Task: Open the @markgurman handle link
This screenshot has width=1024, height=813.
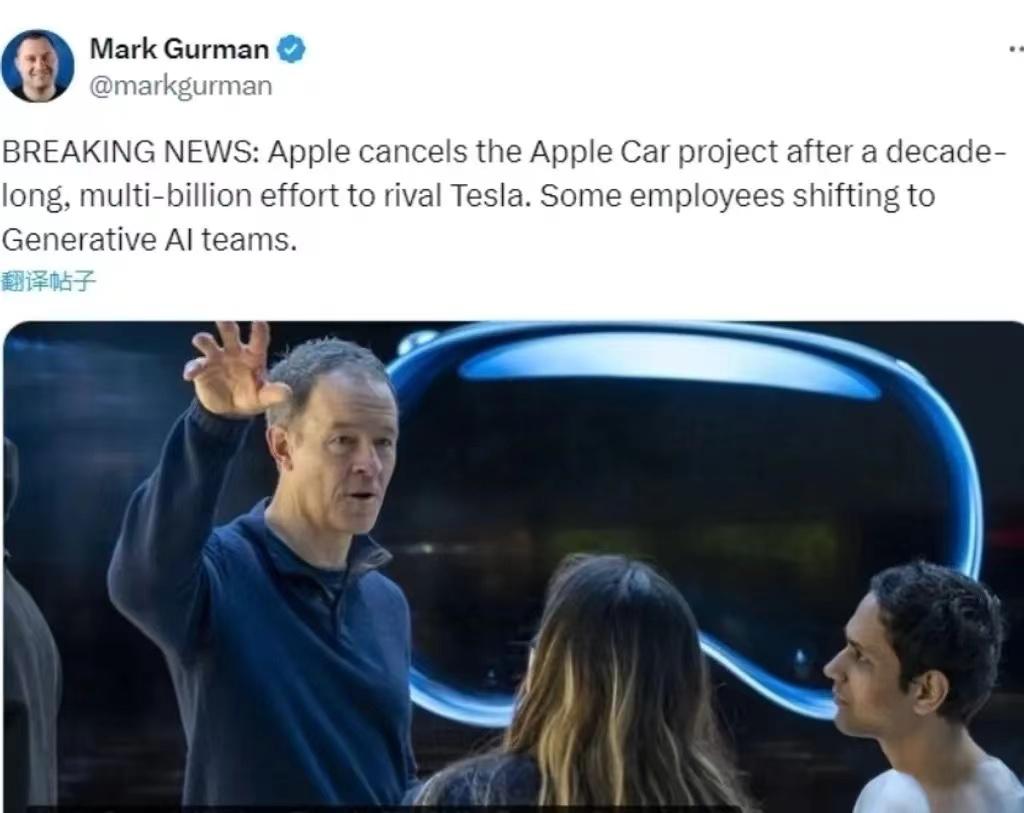Action: tap(180, 86)
